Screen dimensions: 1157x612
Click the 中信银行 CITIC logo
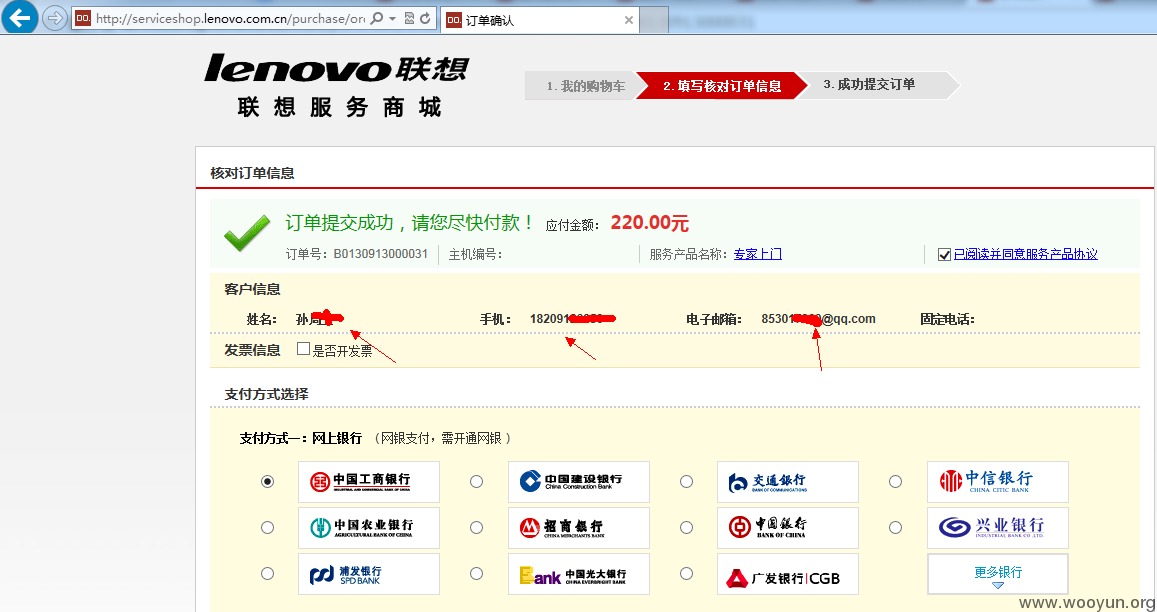[x=998, y=482]
